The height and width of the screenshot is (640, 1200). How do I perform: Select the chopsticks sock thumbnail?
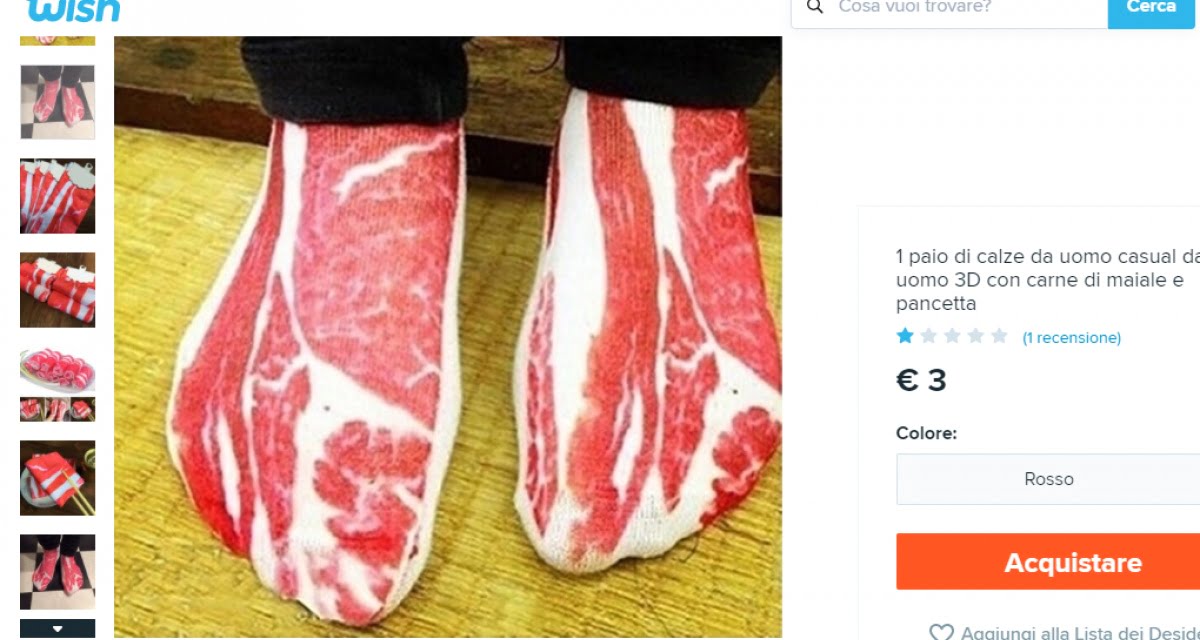coord(58,478)
